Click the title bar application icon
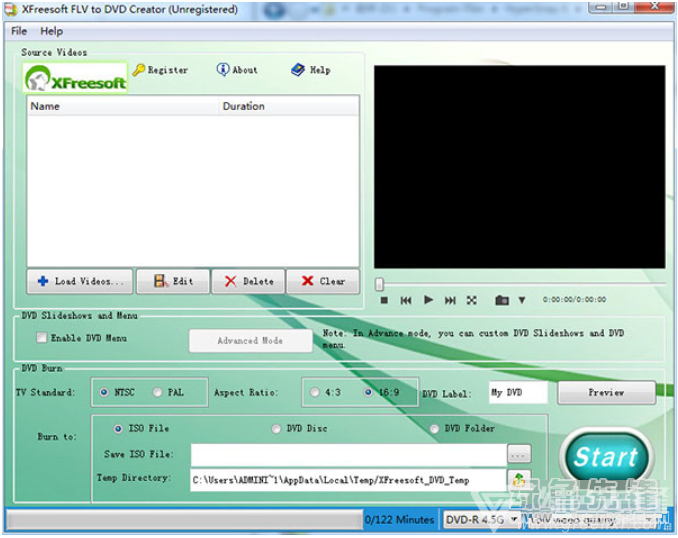678x538 pixels. pos(11,10)
